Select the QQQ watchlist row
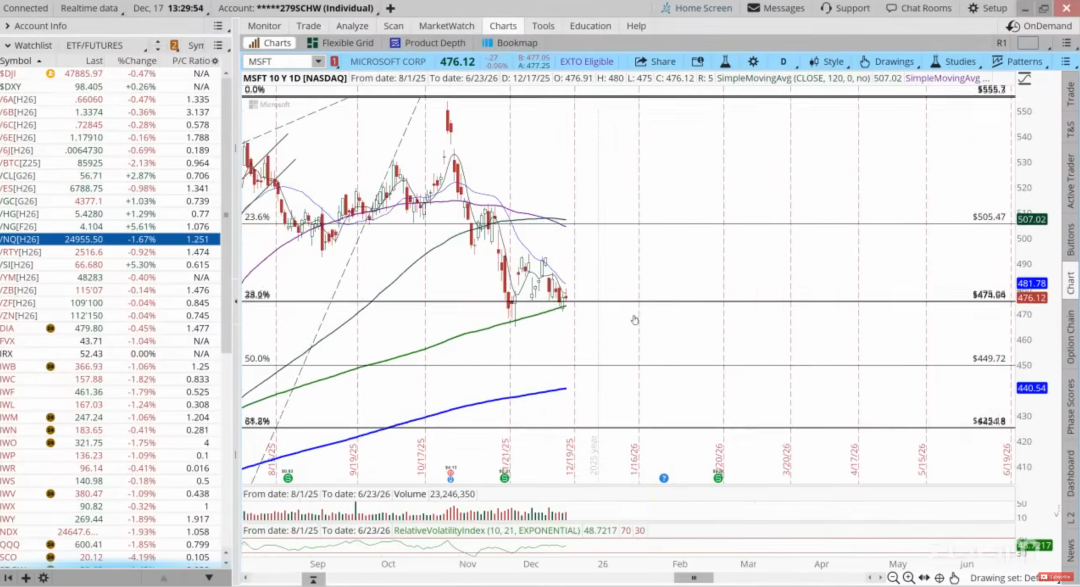The image size is (1080, 587). (x=110, y=544)
